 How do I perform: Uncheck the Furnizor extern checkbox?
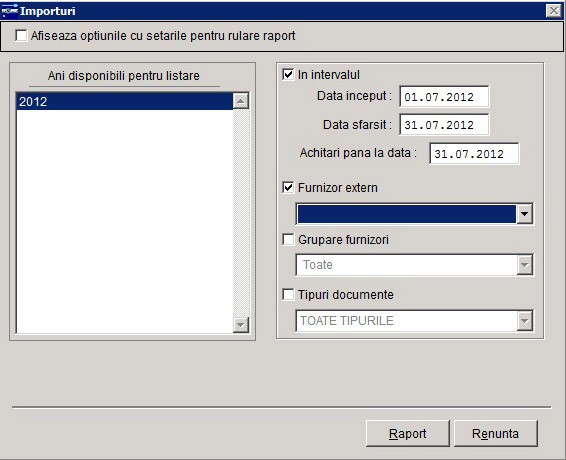click(288, 188)
